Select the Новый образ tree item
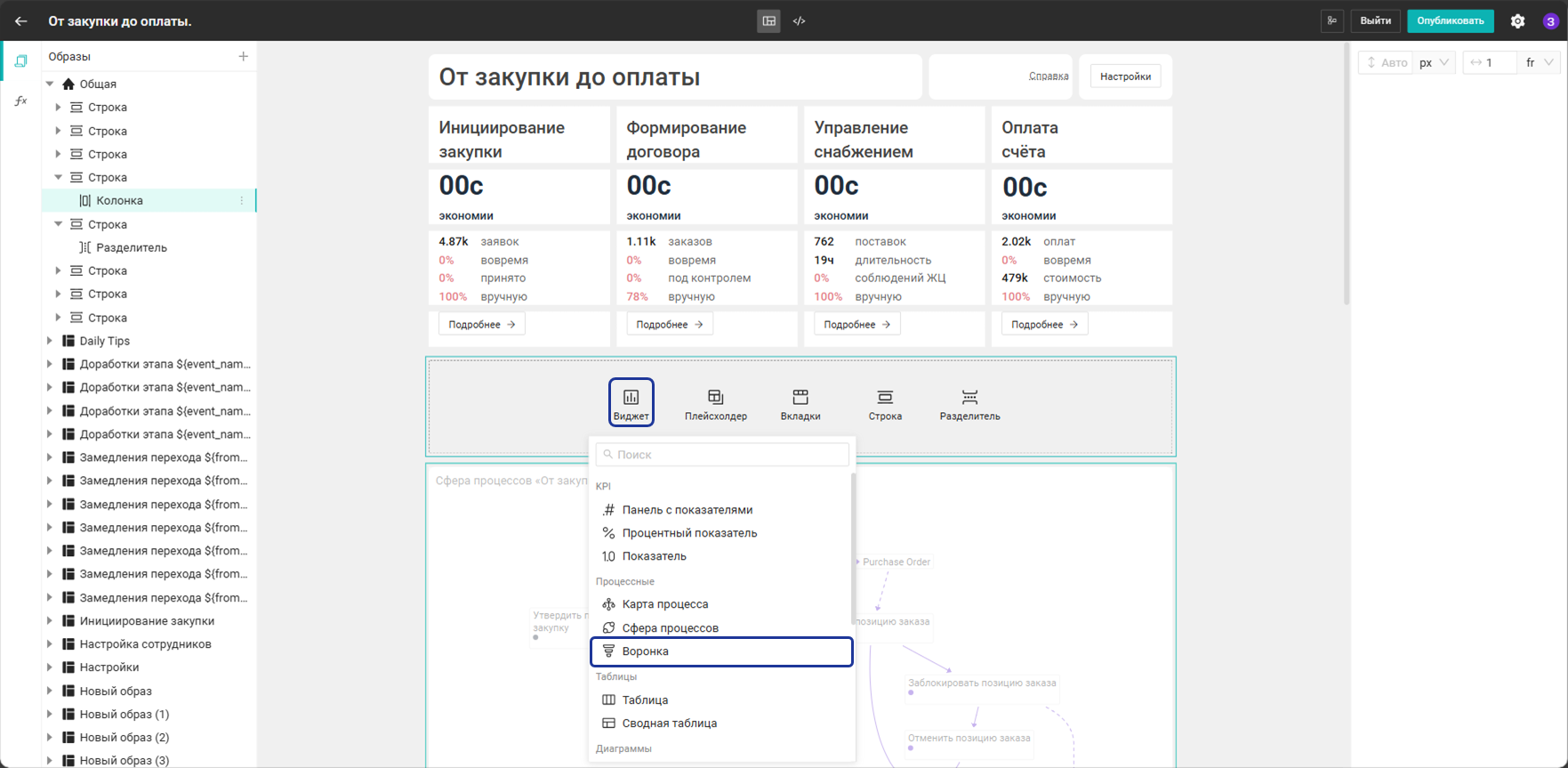This screenshot has height=768, width=1568. (x=149, y=691)
